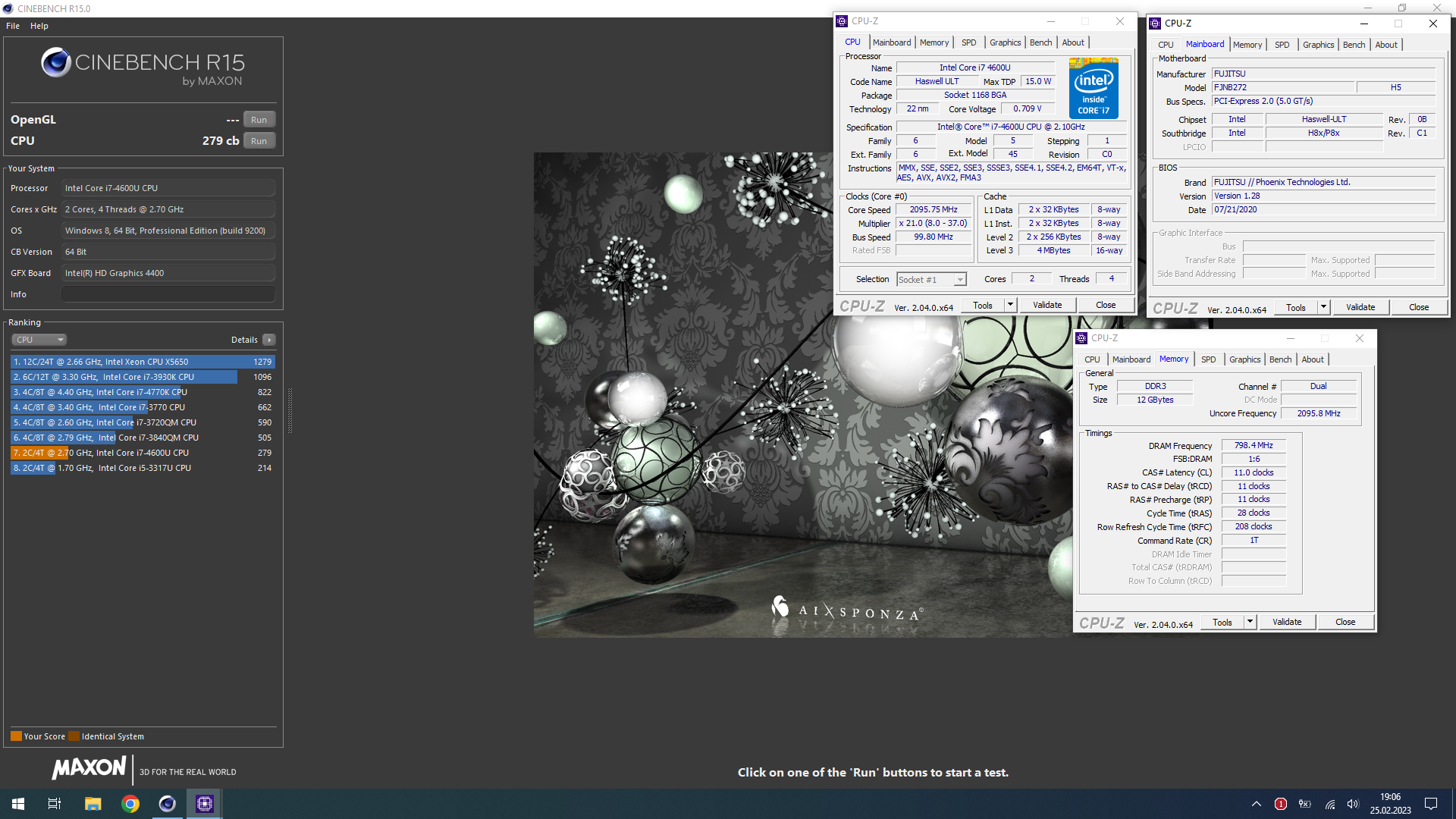Open Bench tab in the CPU-Z Memory window

click(1281, 359)
